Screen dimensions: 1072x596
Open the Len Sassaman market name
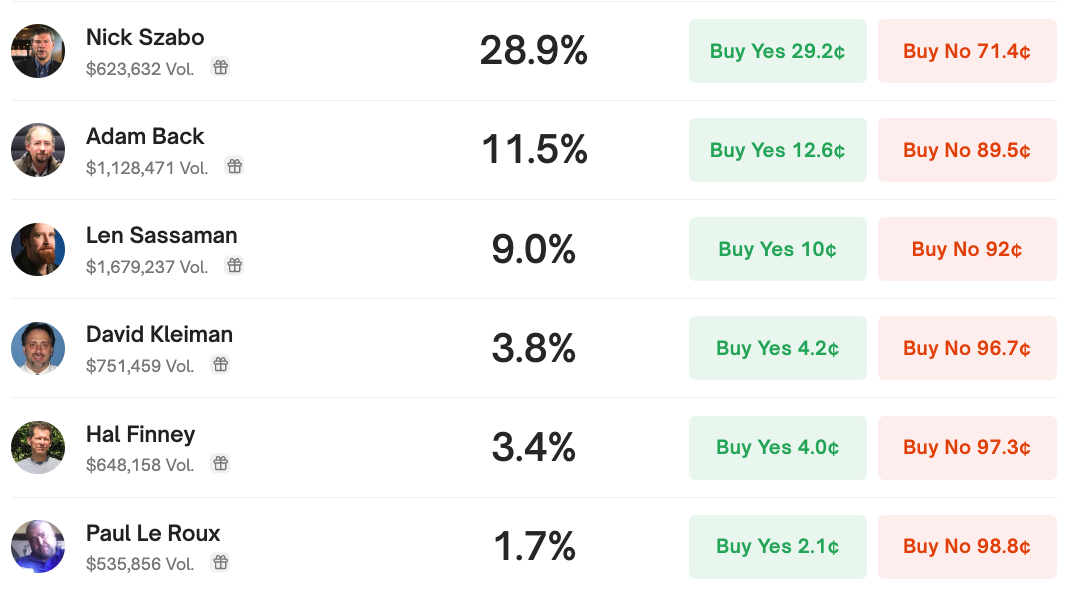pos(161,235)
